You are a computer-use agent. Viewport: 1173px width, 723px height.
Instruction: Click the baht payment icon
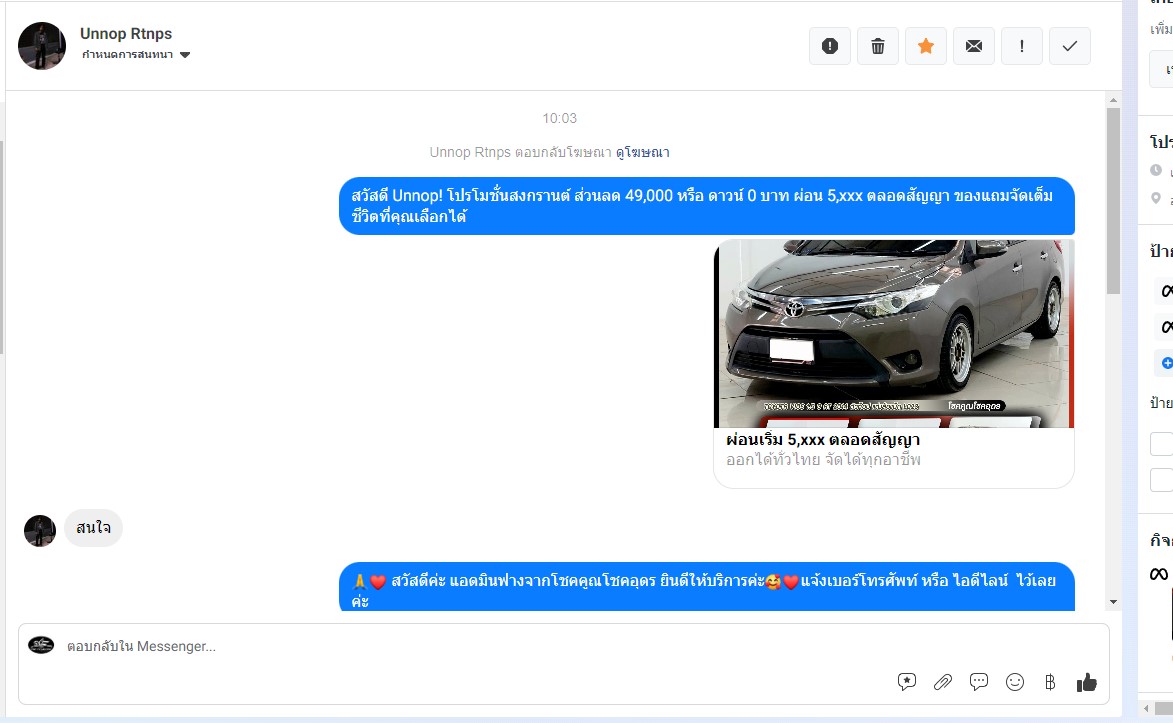tap(1050, 682)
